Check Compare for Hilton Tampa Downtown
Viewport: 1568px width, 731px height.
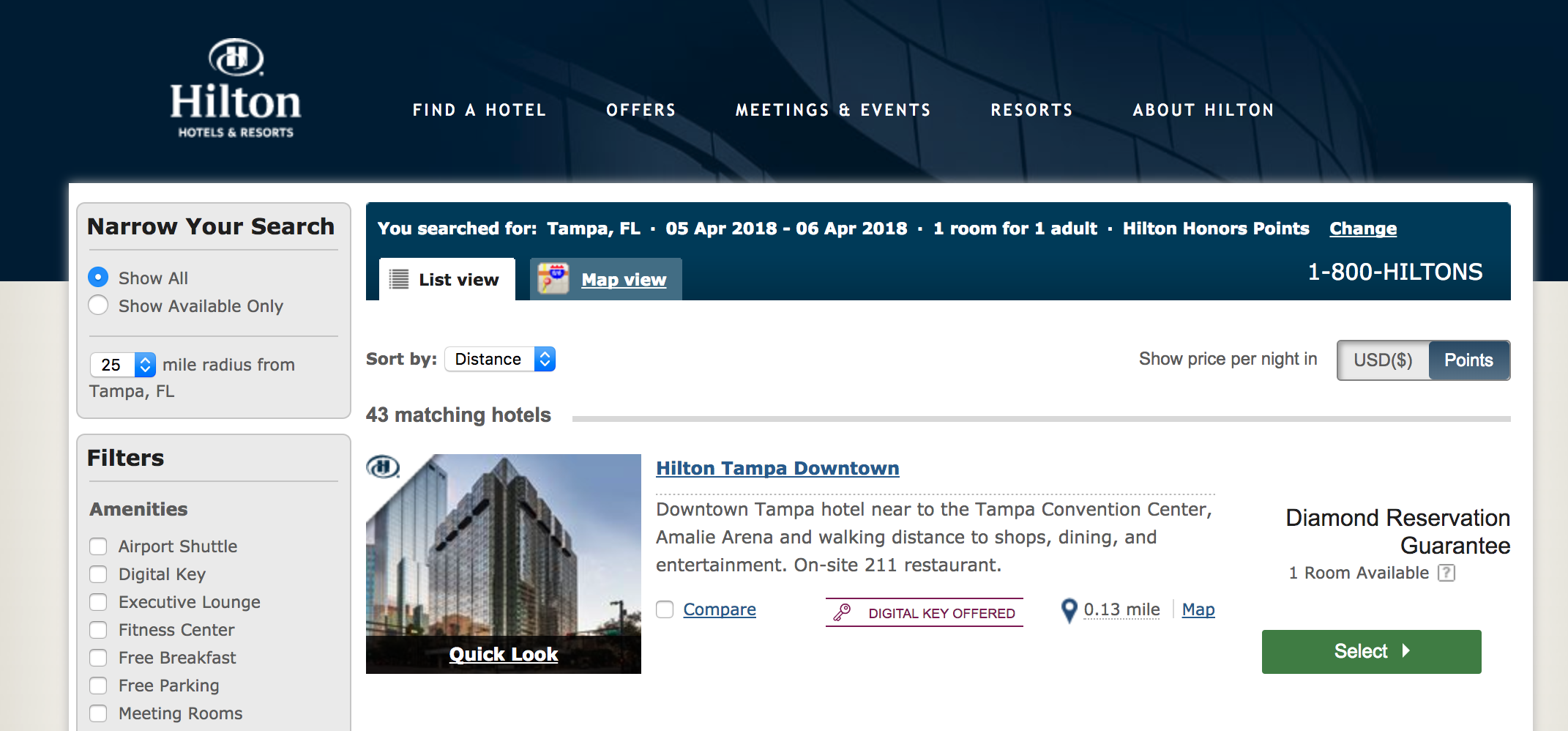tap(665, 609)
